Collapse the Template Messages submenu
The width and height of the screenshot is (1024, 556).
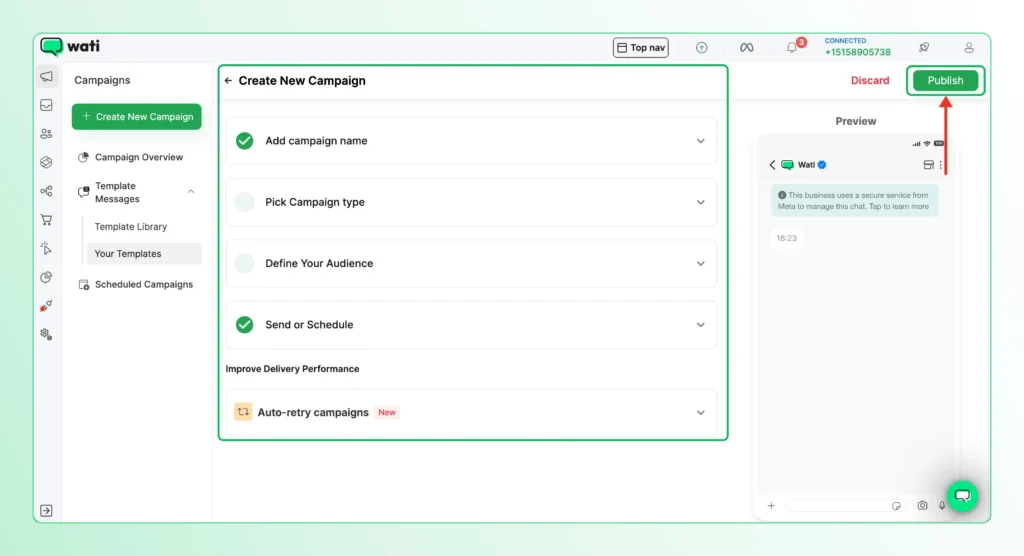(x=191, y=191)
